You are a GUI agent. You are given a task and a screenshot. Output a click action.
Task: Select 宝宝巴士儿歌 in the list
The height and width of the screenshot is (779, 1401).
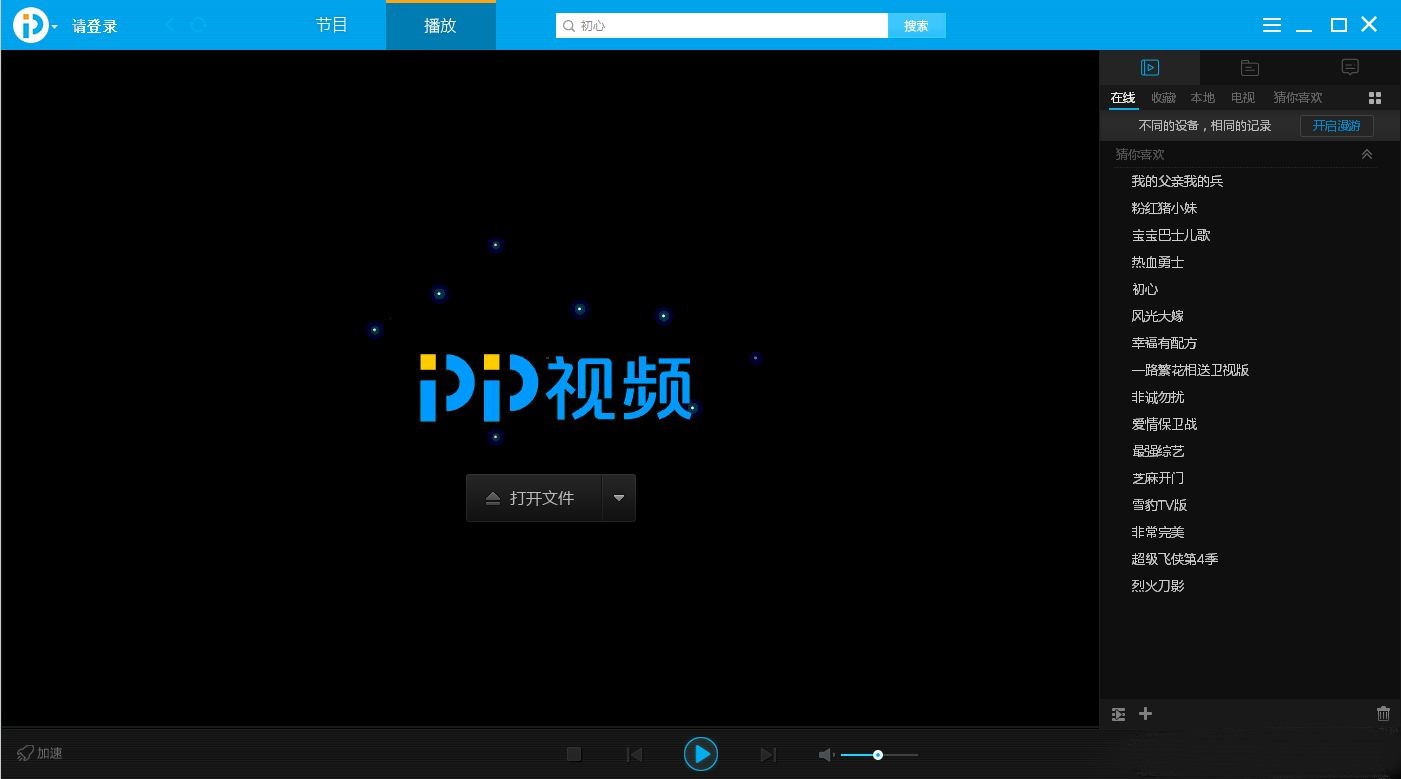pos(1171,235)
